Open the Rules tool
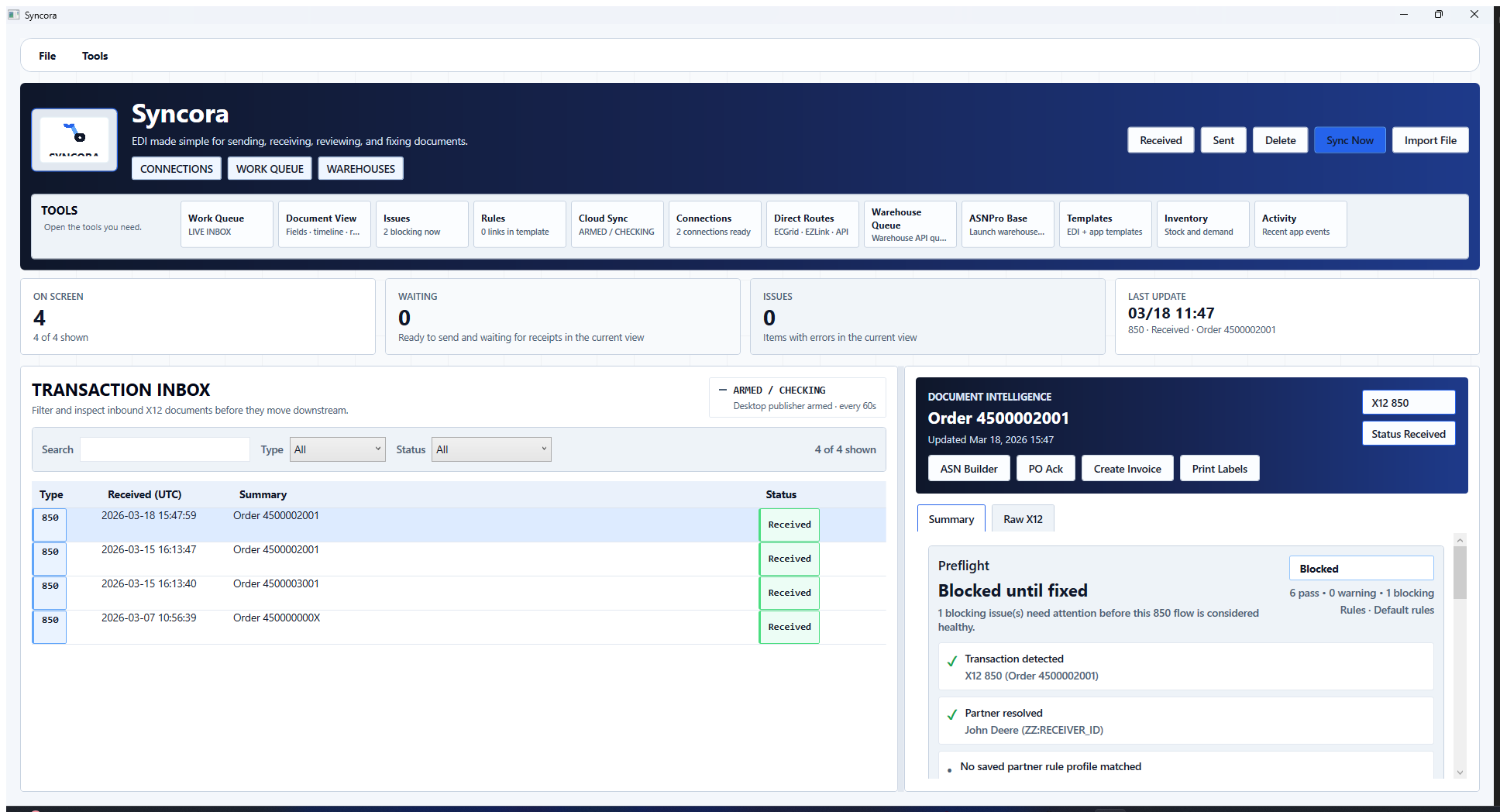The width and height of the screenshot is (1500, 812). (519, 224)
